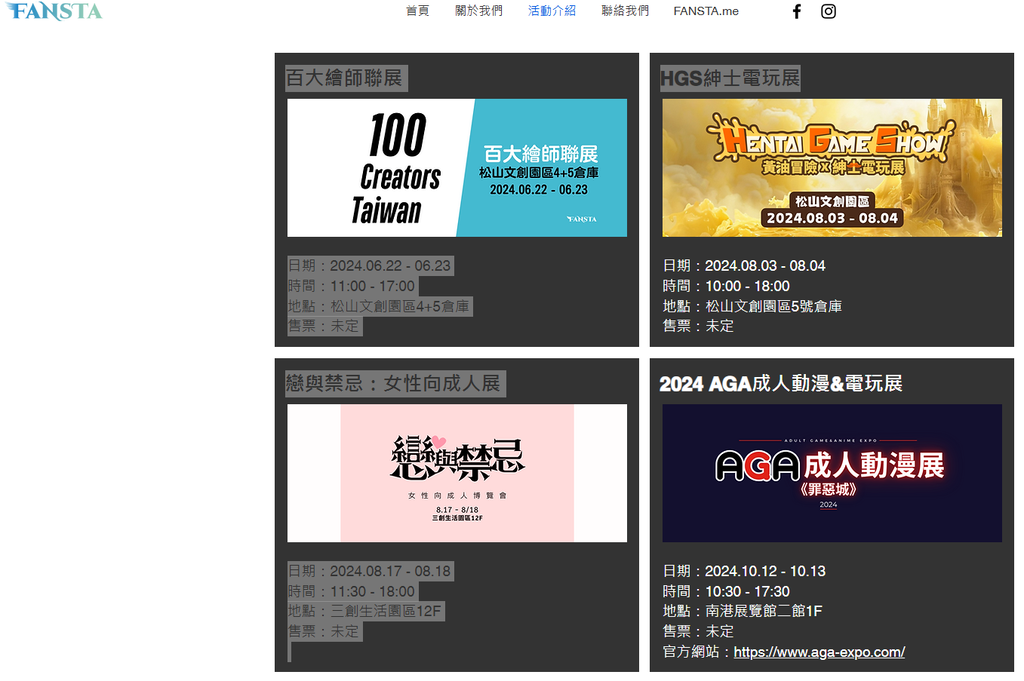Click the time text 11:30 - 18:00
The width and height of the screenshot is (1024, 681).
click(372, 591)
